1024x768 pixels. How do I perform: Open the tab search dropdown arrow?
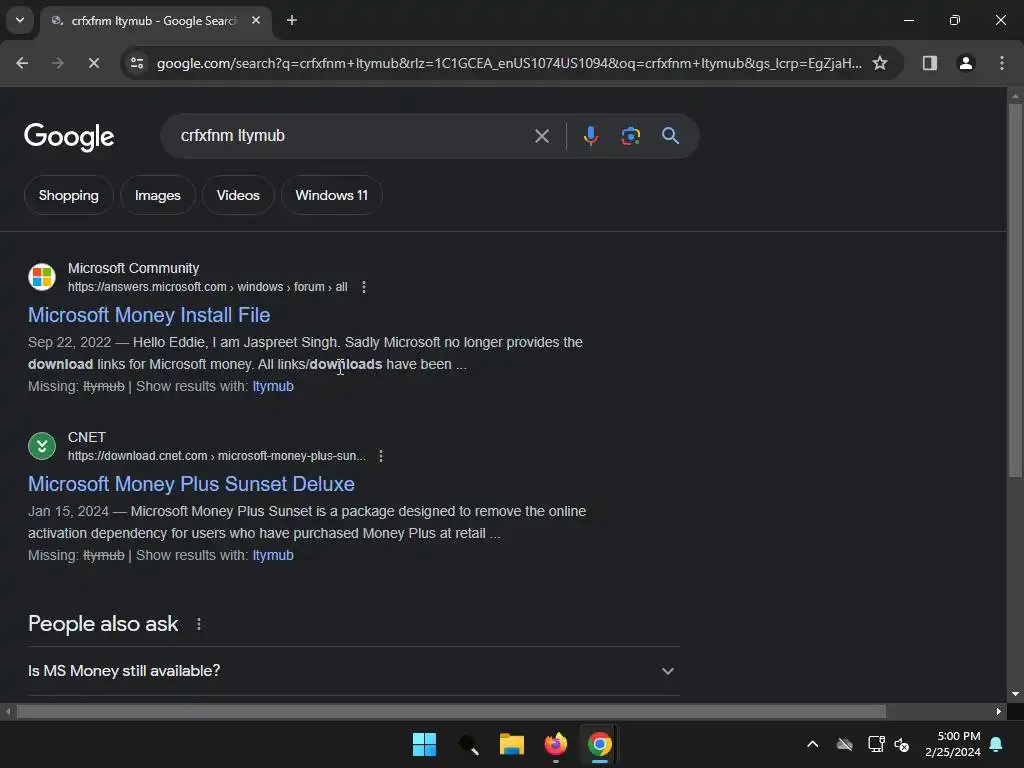(20, 20)
